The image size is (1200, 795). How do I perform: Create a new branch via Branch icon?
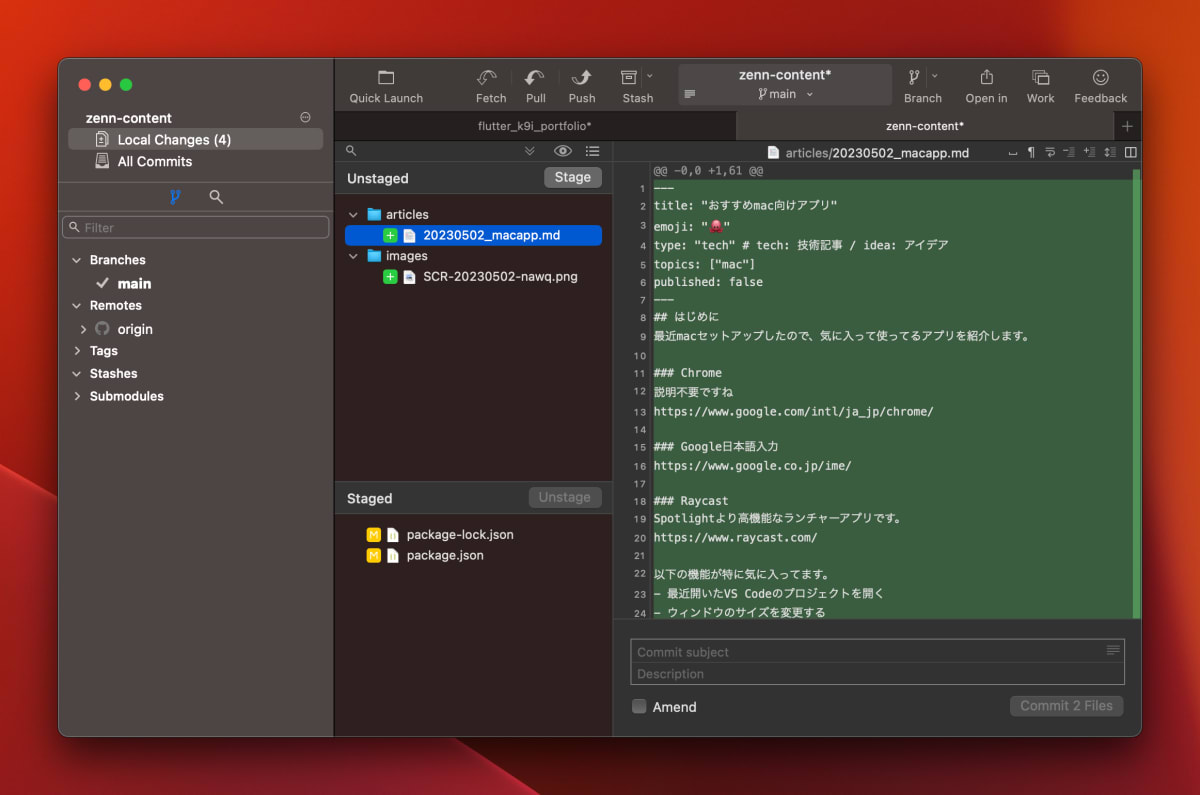(914, 77)
